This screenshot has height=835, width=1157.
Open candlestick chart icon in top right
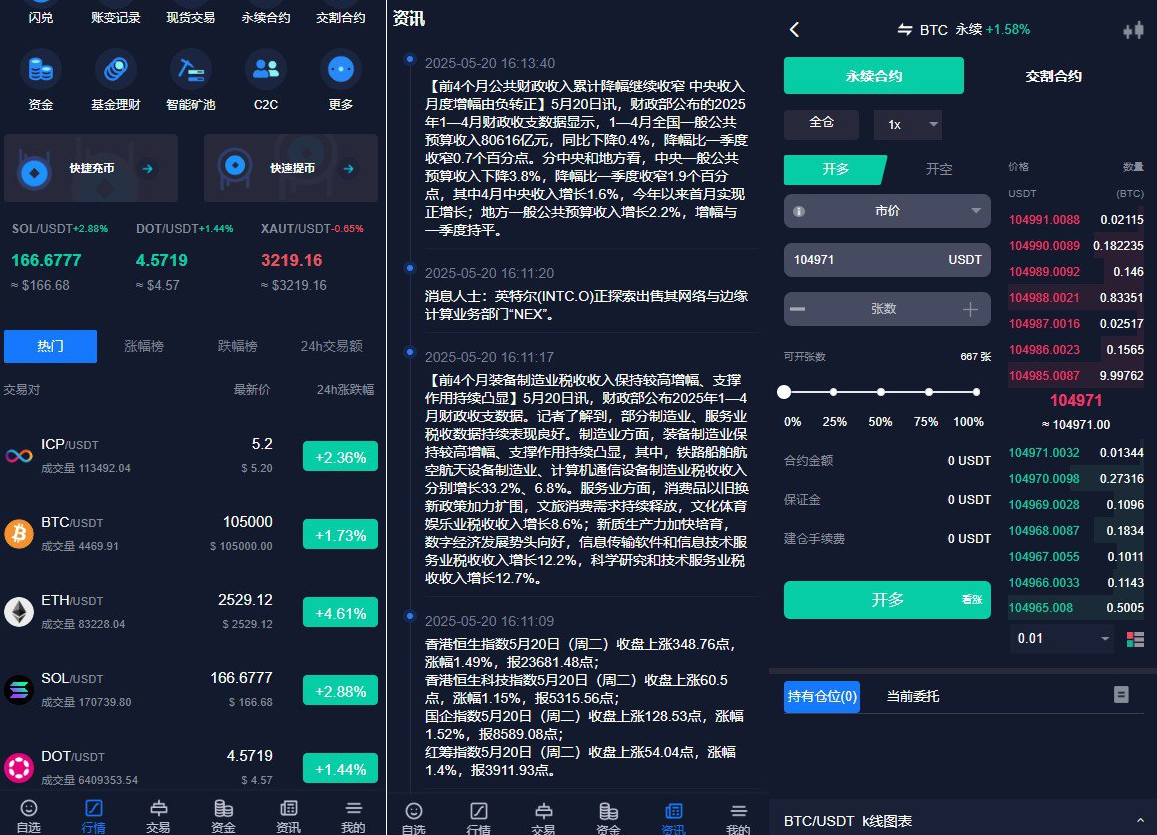[x=1132, y=30]
